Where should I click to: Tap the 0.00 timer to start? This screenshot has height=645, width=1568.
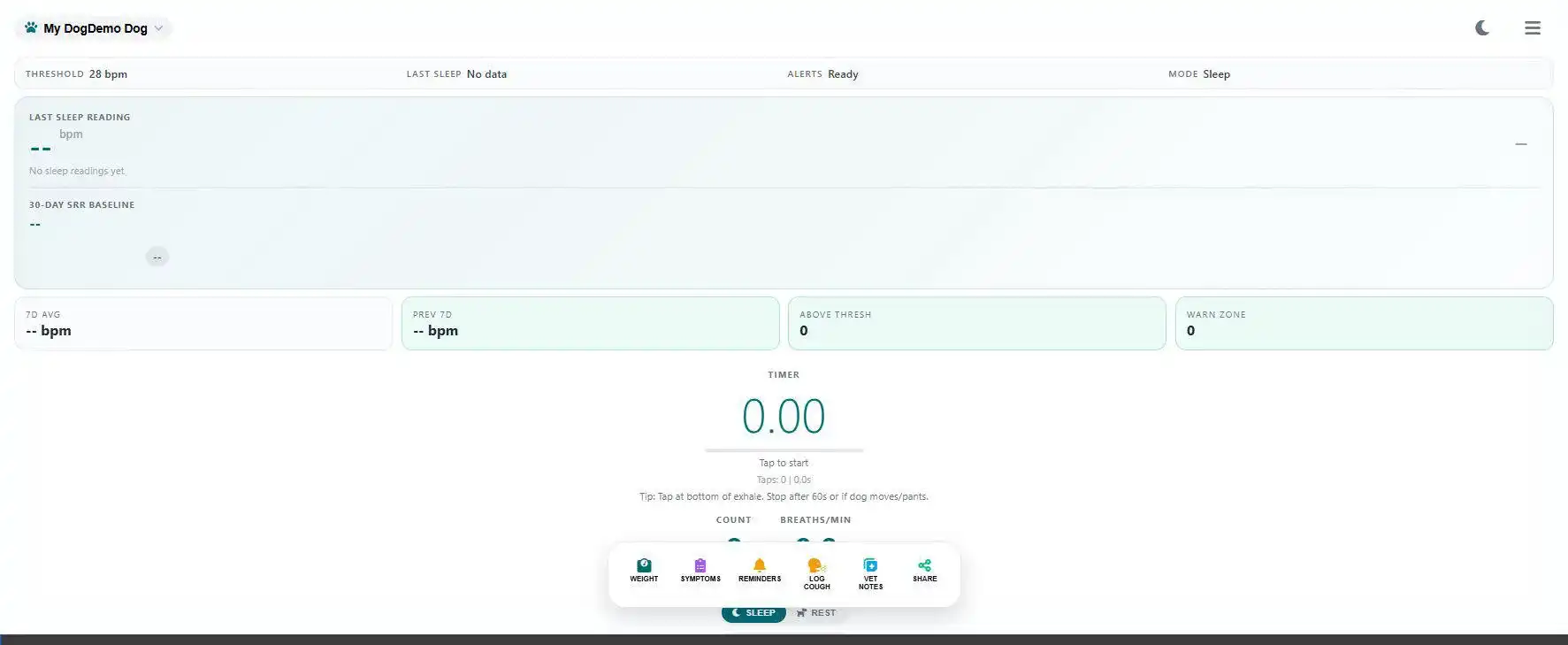pyautogui.click(x=784, y=416)
